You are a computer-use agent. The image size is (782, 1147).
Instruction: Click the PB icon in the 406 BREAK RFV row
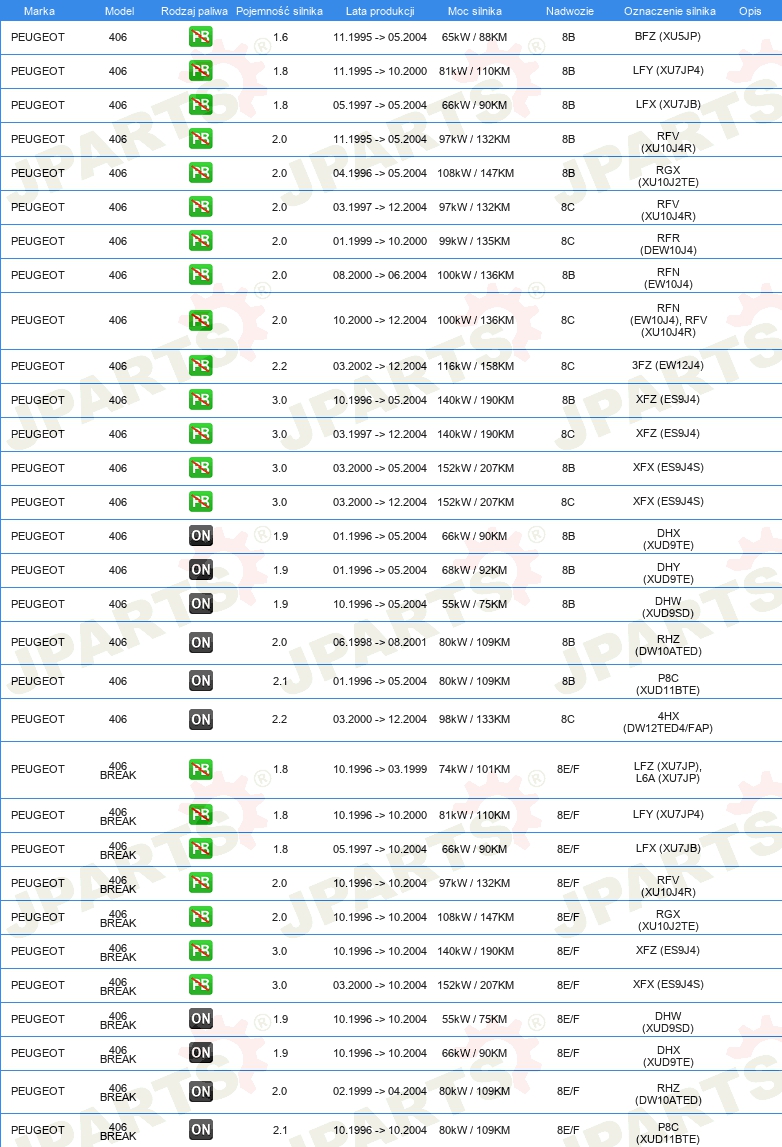[200, 883]
